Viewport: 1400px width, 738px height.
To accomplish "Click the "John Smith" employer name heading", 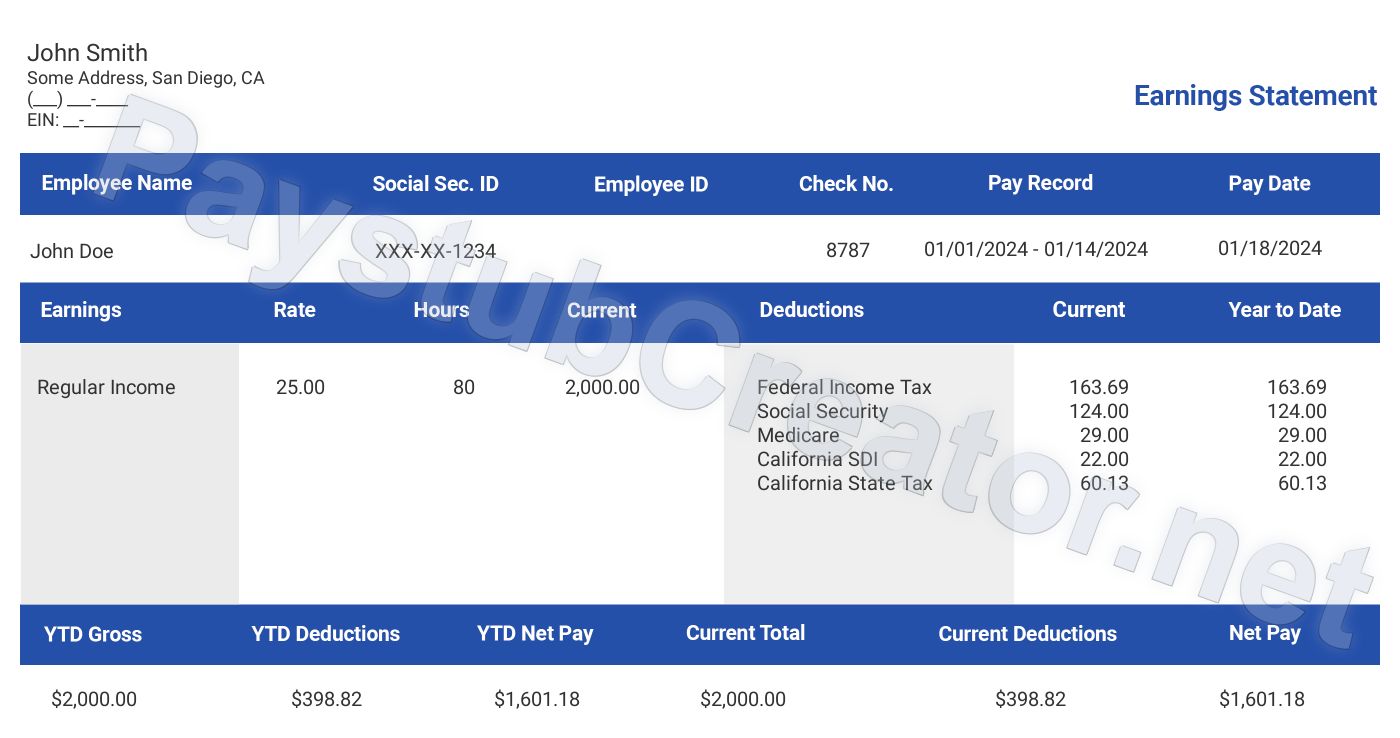I will click(87, 53).
